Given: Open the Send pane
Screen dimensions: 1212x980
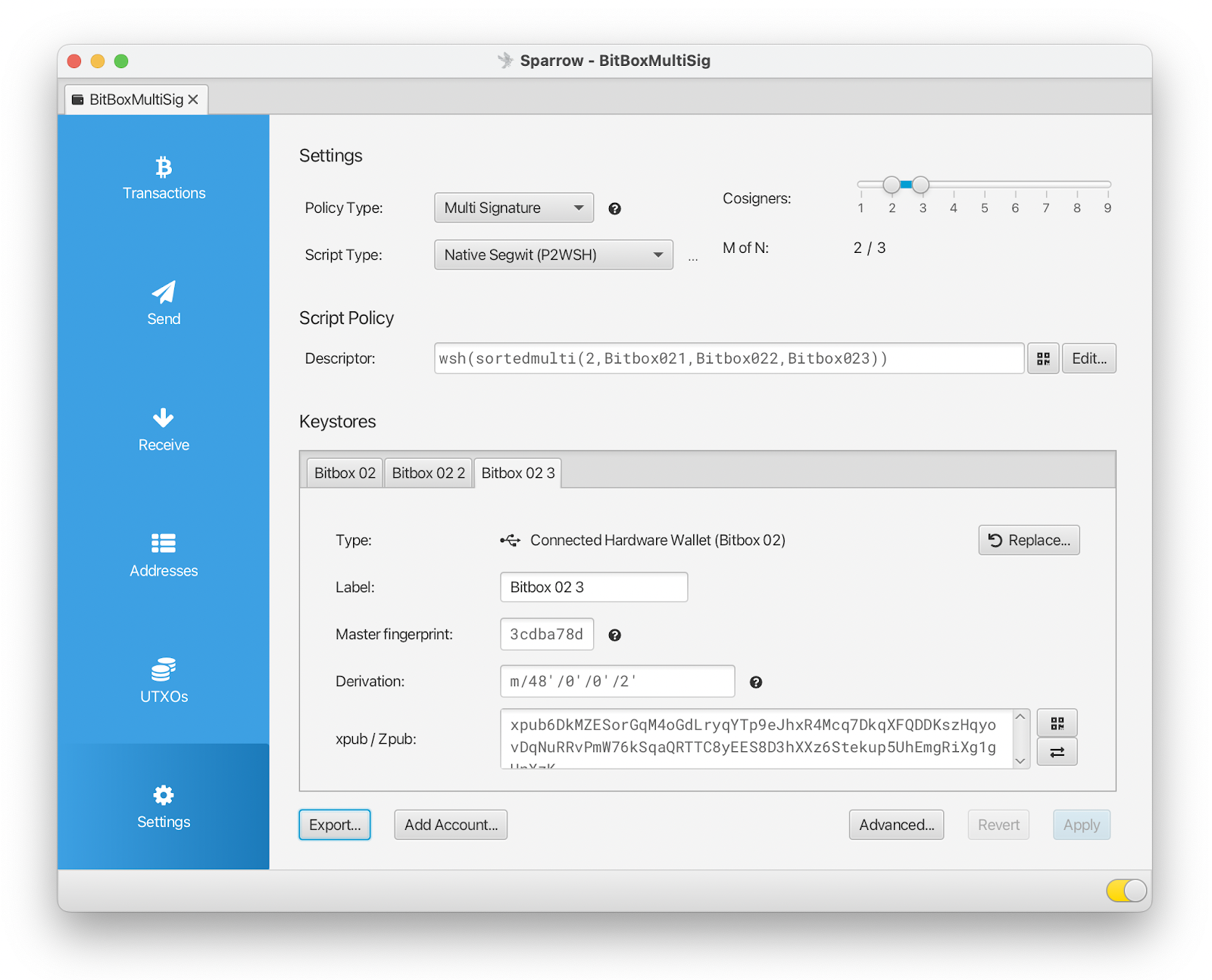Looking at the screenshot, I should (164, 304).
